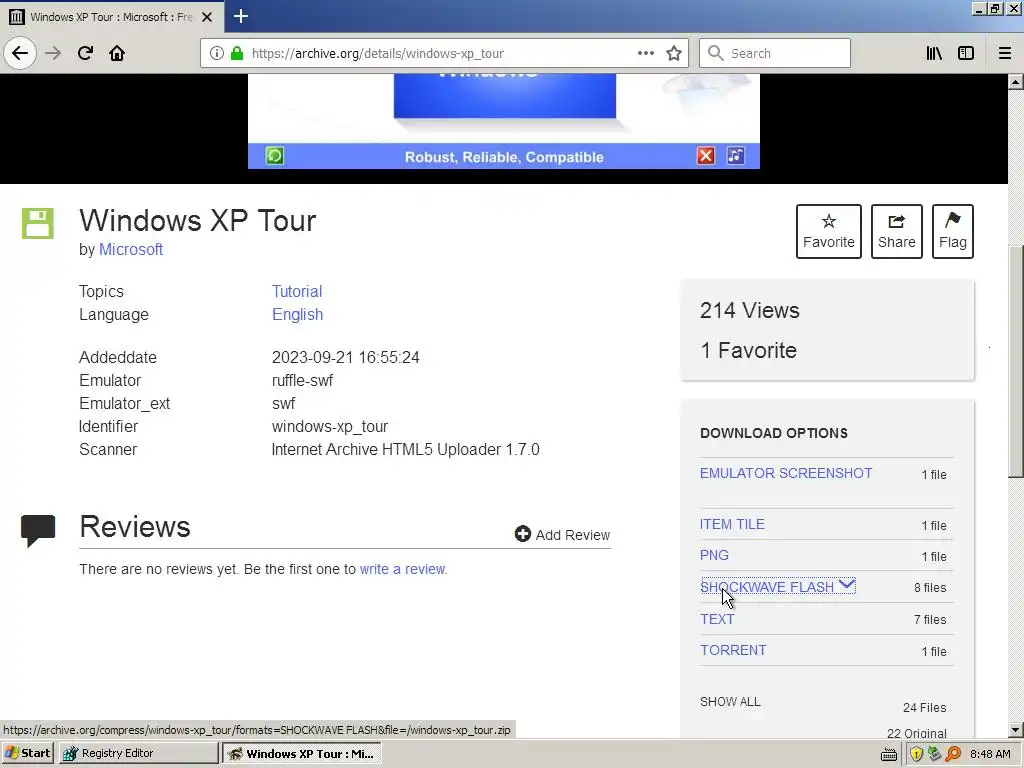This screenshot has height=768, width=1024.
Task: Click the scrollbar up arrow
Action: click(1016, 82)
